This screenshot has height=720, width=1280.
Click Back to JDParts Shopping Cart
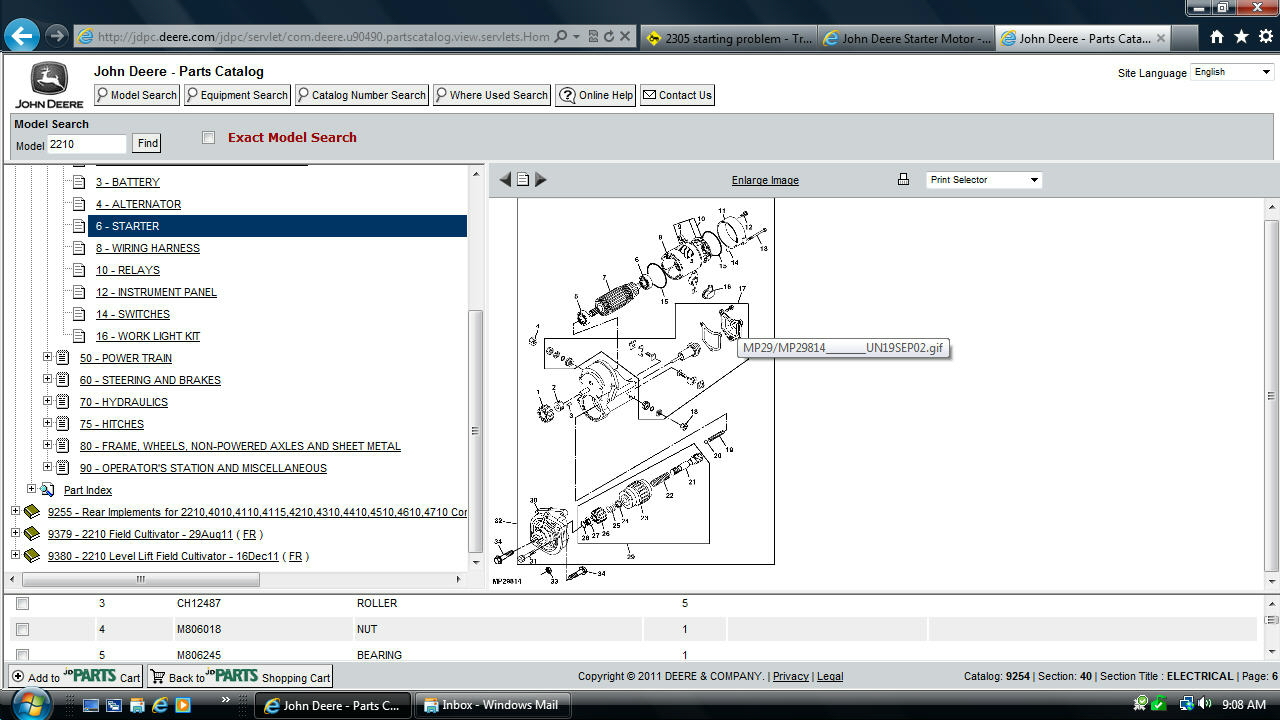(240, 677)
